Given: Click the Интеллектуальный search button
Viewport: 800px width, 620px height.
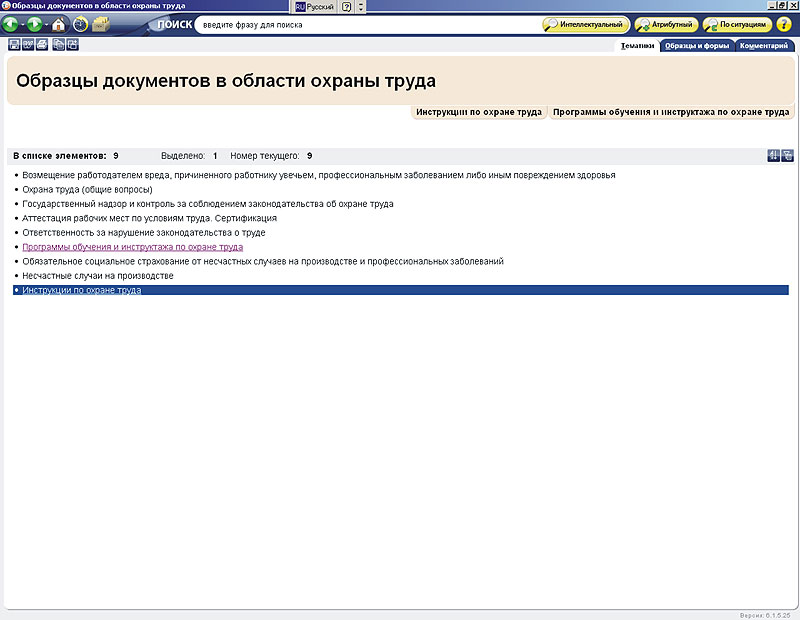Looking at the screenshot, I should click(x=585, y=24).
